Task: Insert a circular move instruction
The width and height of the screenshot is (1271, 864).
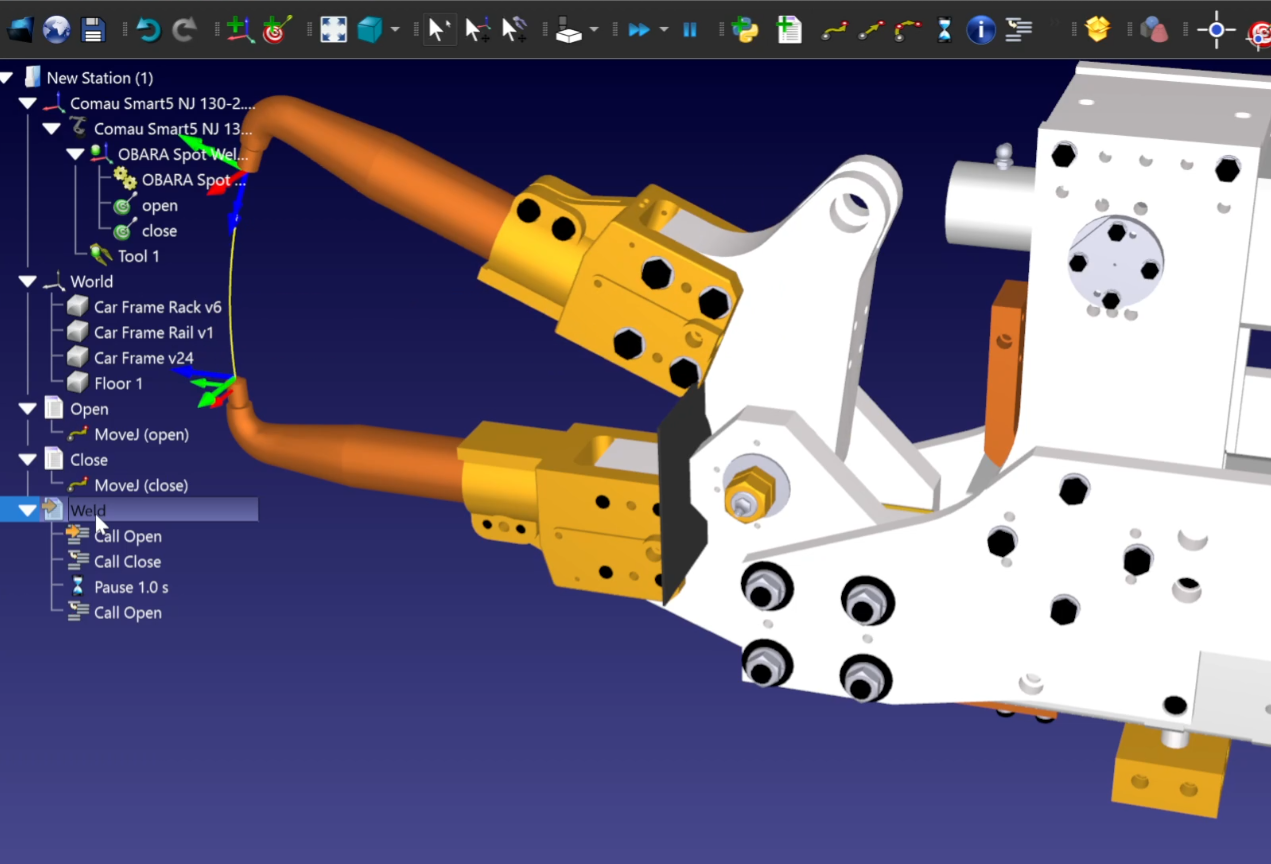Action: pos(906,29)
